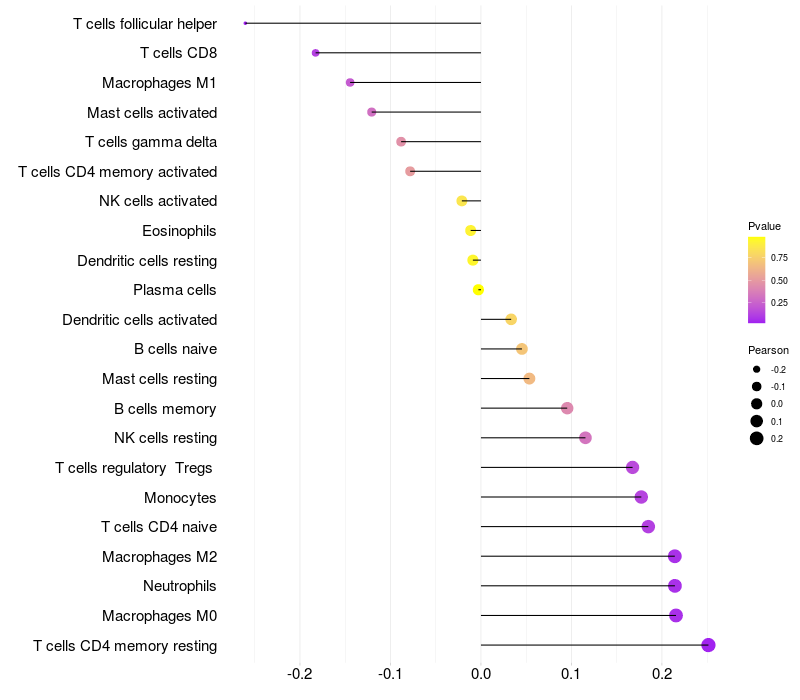Click the Pearson legend title
Image resolution: width=800 pixels, height=700 pixels.
click(768, 350)
